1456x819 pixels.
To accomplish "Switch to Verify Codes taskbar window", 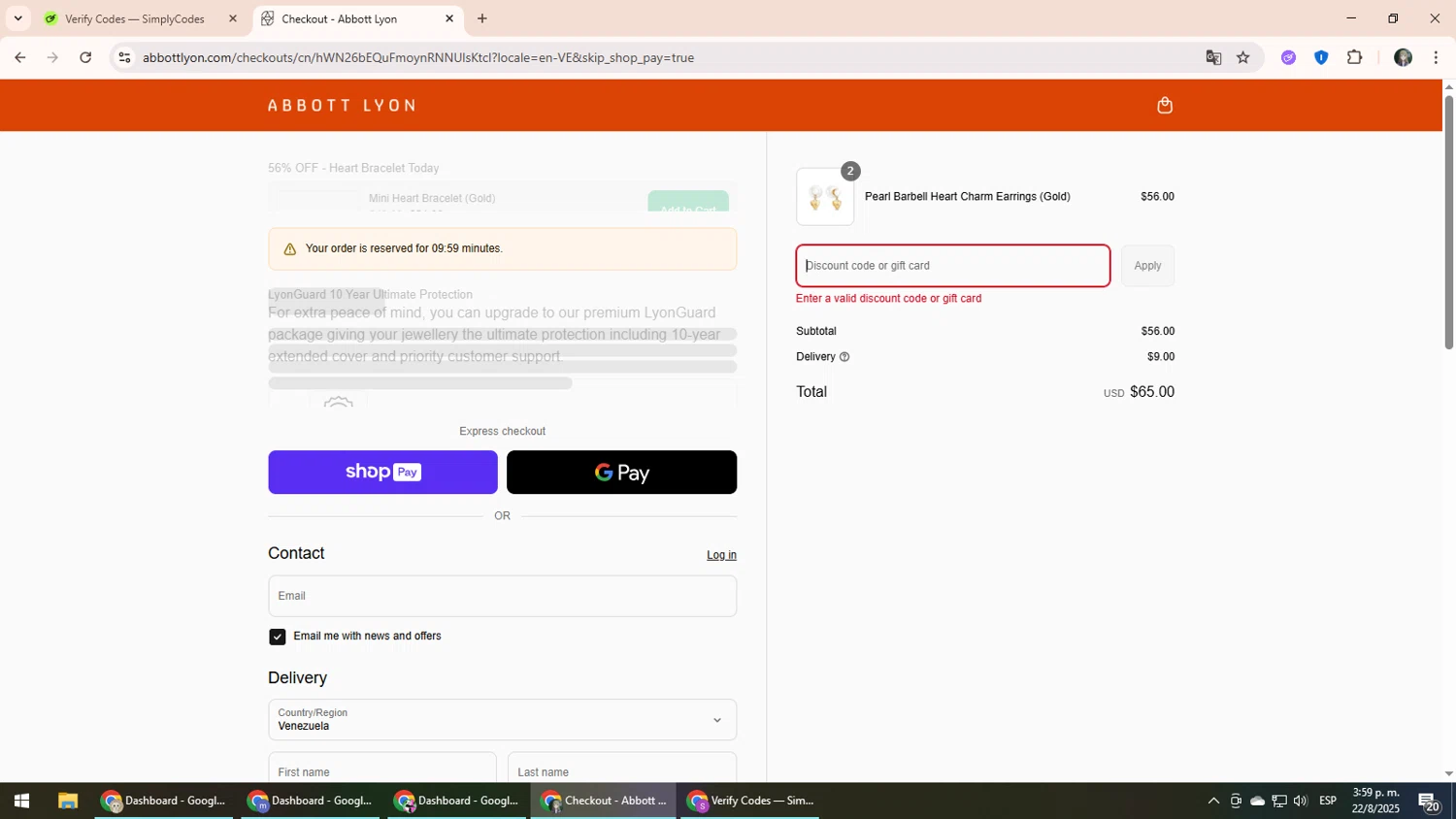I will point(750,802).
